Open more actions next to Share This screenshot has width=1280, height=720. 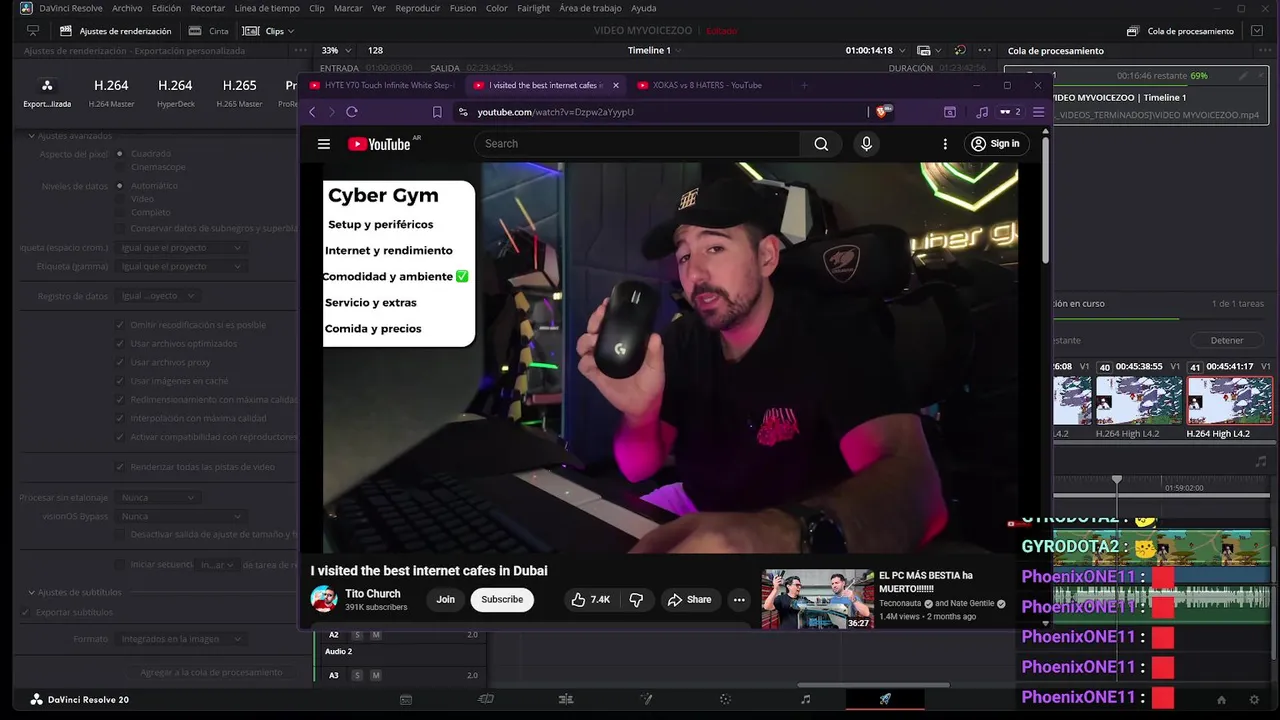pyautogui.click(x=739, y=600)
